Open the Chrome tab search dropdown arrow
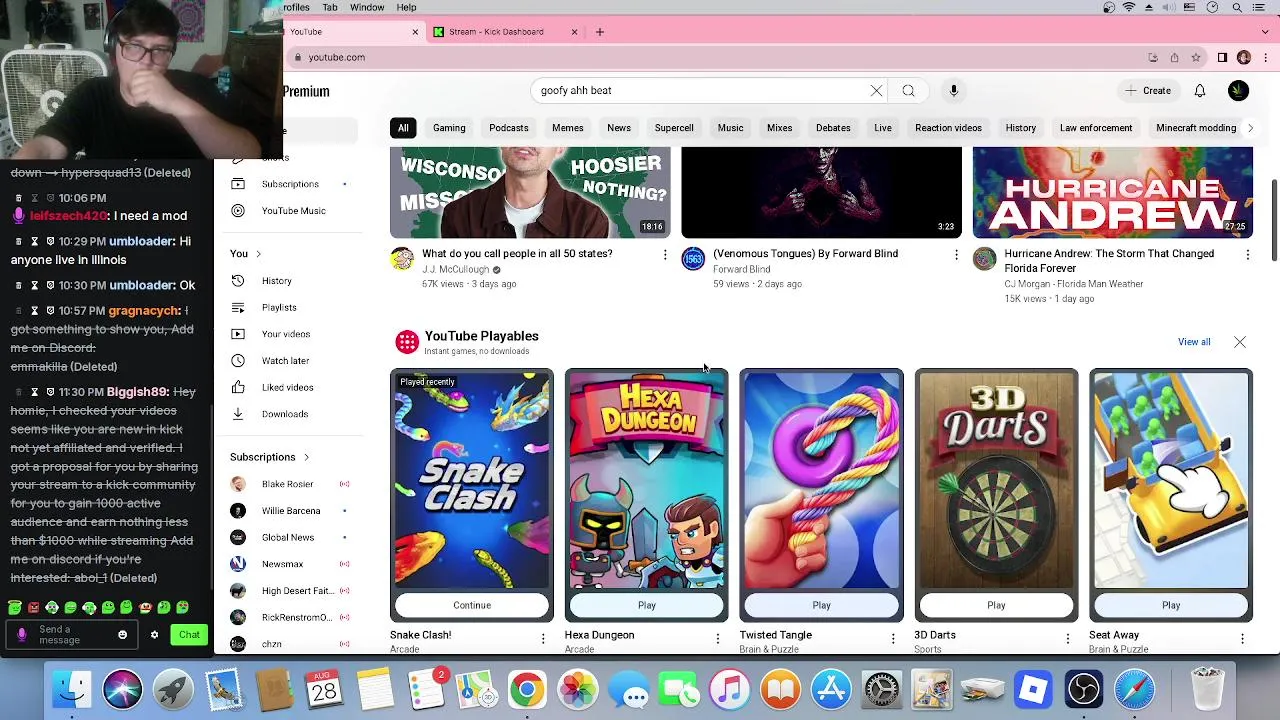Screen dimensions: 1280x720 tap(1264, 32)
